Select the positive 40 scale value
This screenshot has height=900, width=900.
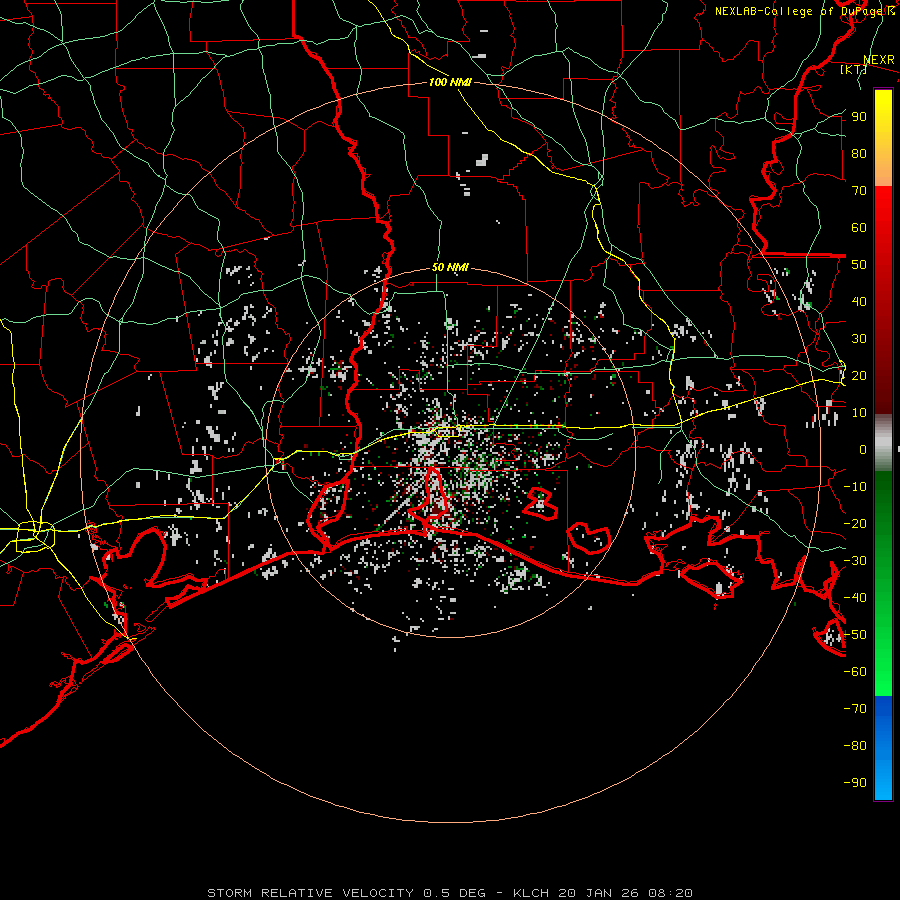[x=859, y=302]
